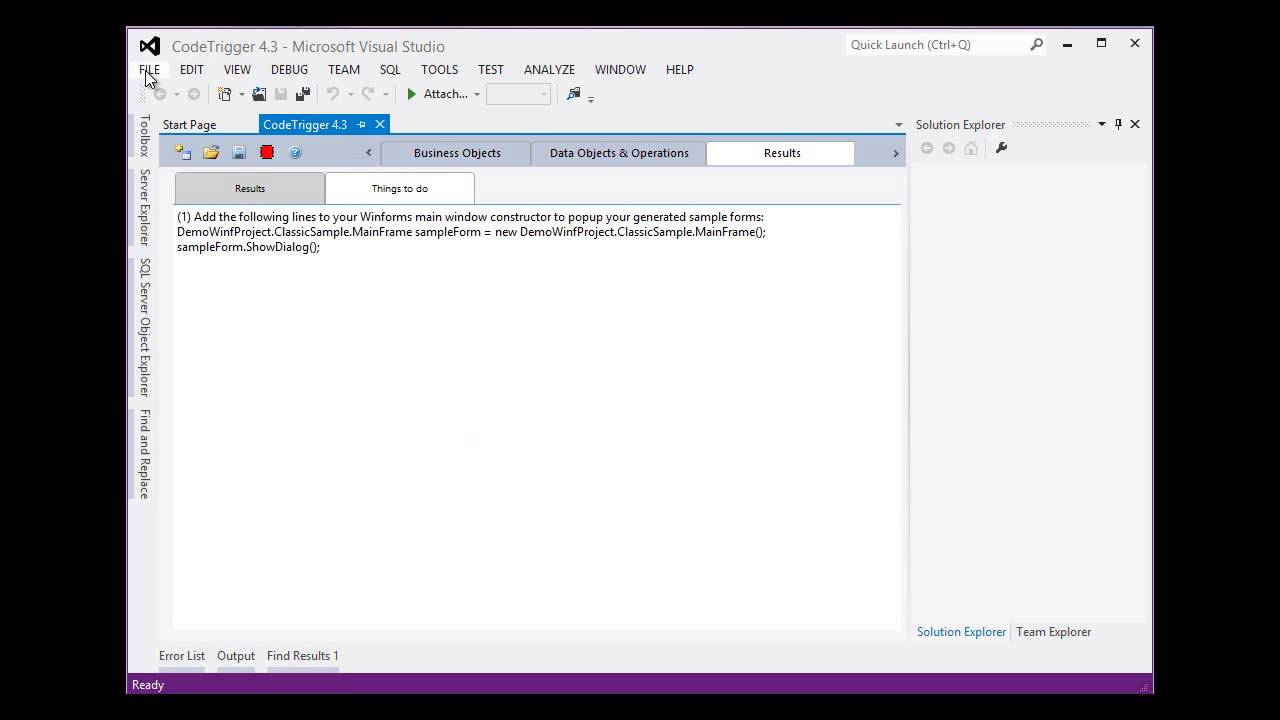
Task: Switch to the Start Page tab
Action: (189, 125)
